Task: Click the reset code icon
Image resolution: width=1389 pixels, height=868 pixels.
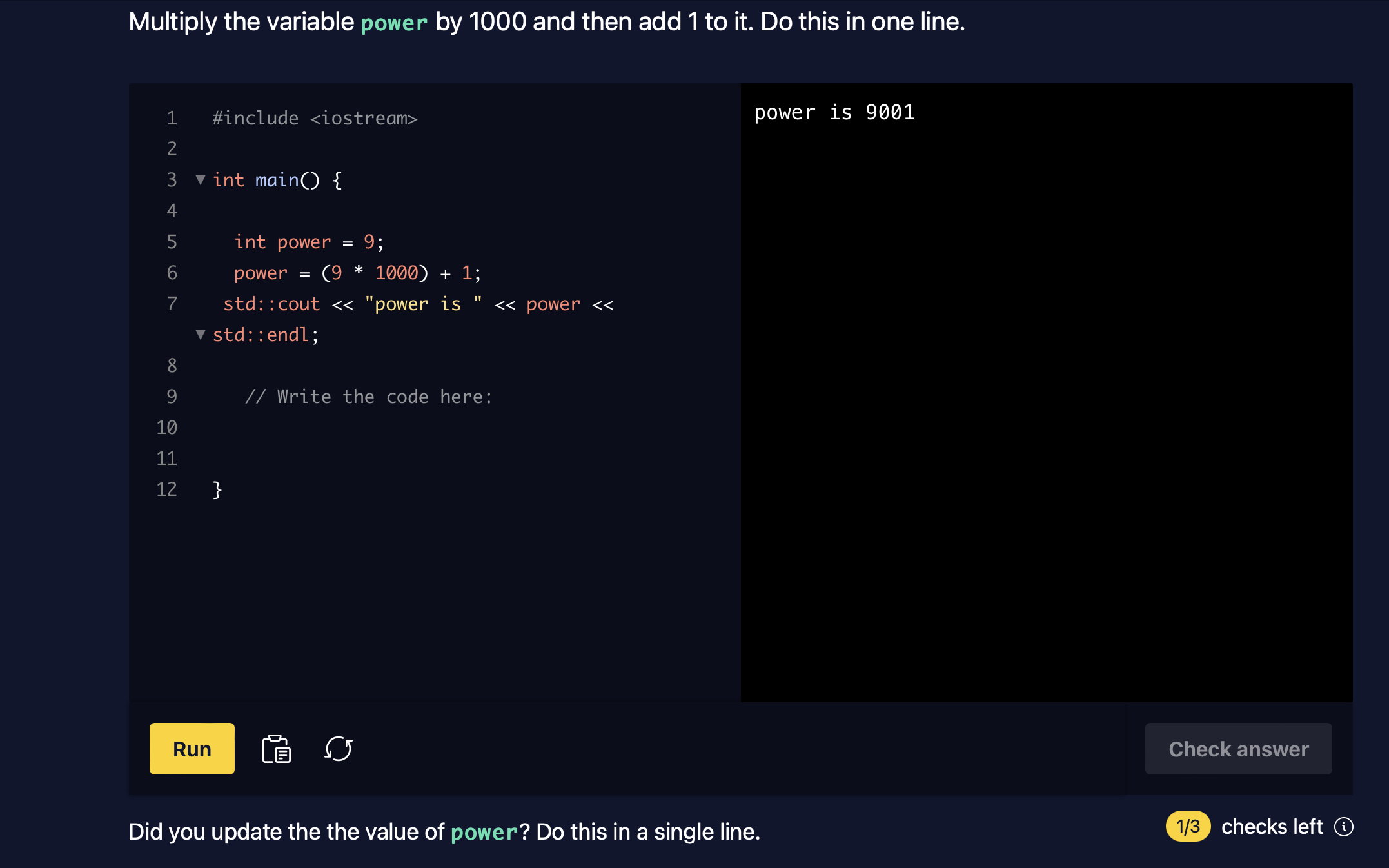Action: (338, 749)
